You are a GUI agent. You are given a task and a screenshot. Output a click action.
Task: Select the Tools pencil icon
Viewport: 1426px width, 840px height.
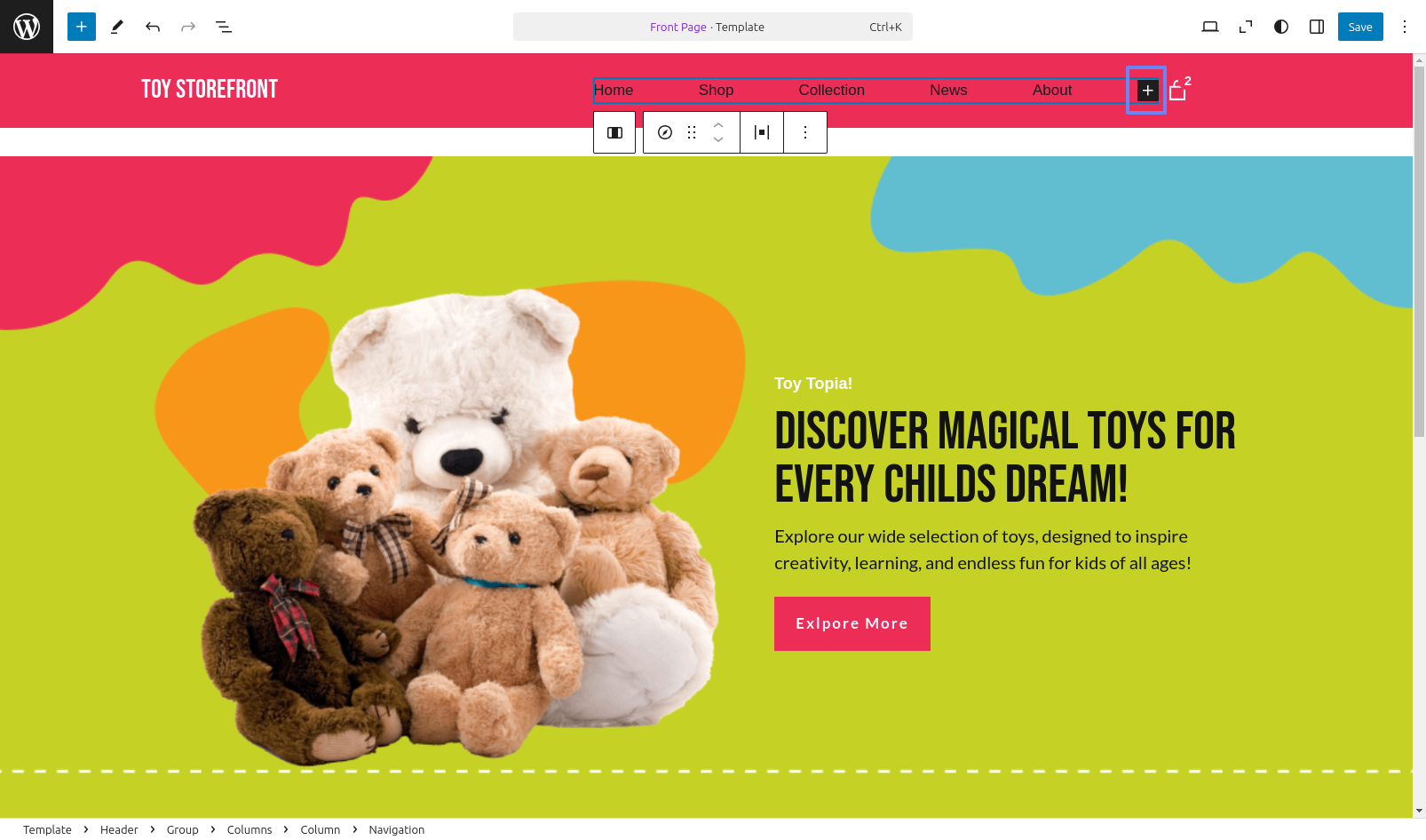[x=117, y=27]
